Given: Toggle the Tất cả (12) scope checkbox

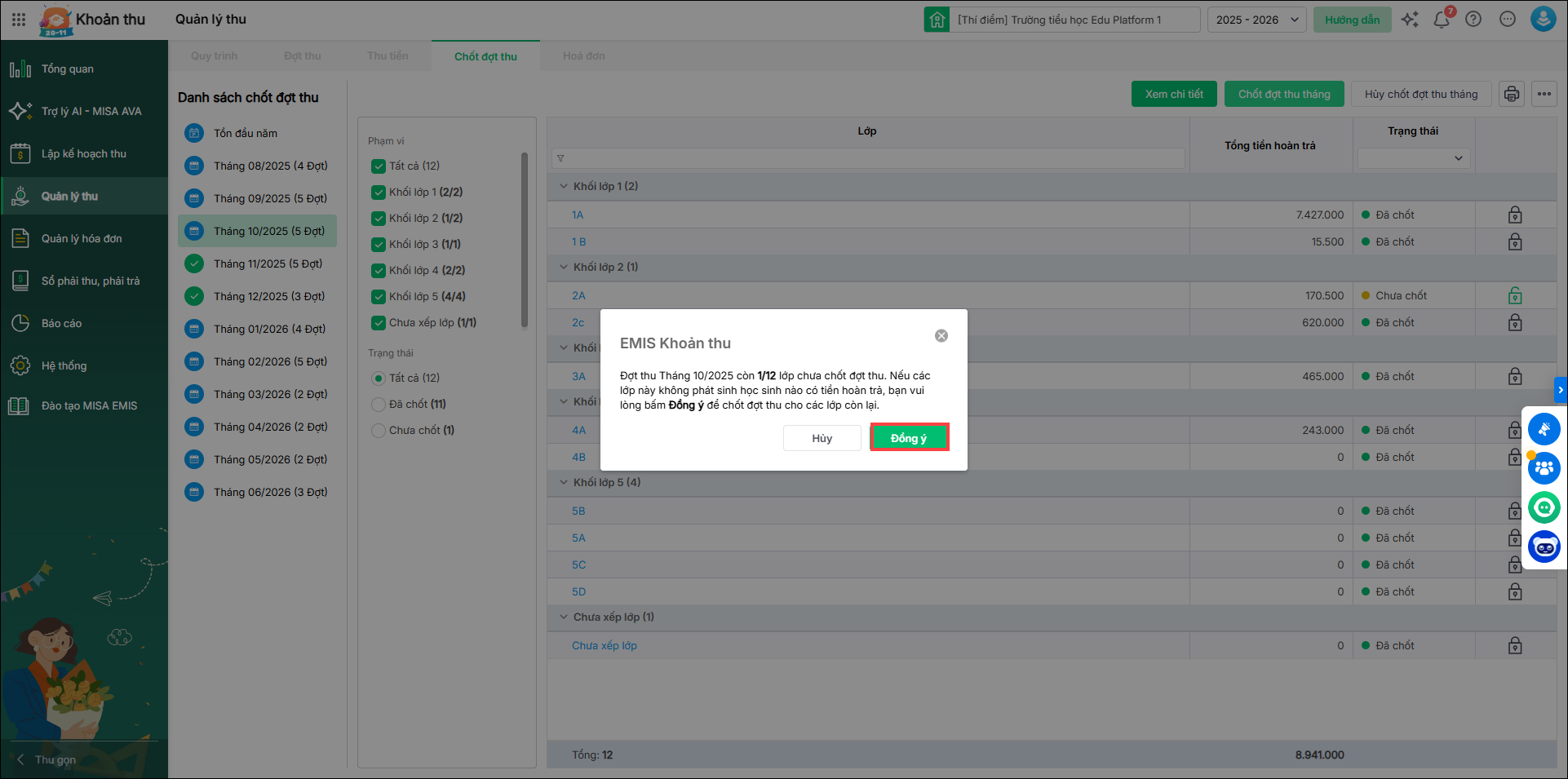Looking at the screenshot, I should point(379,166).
